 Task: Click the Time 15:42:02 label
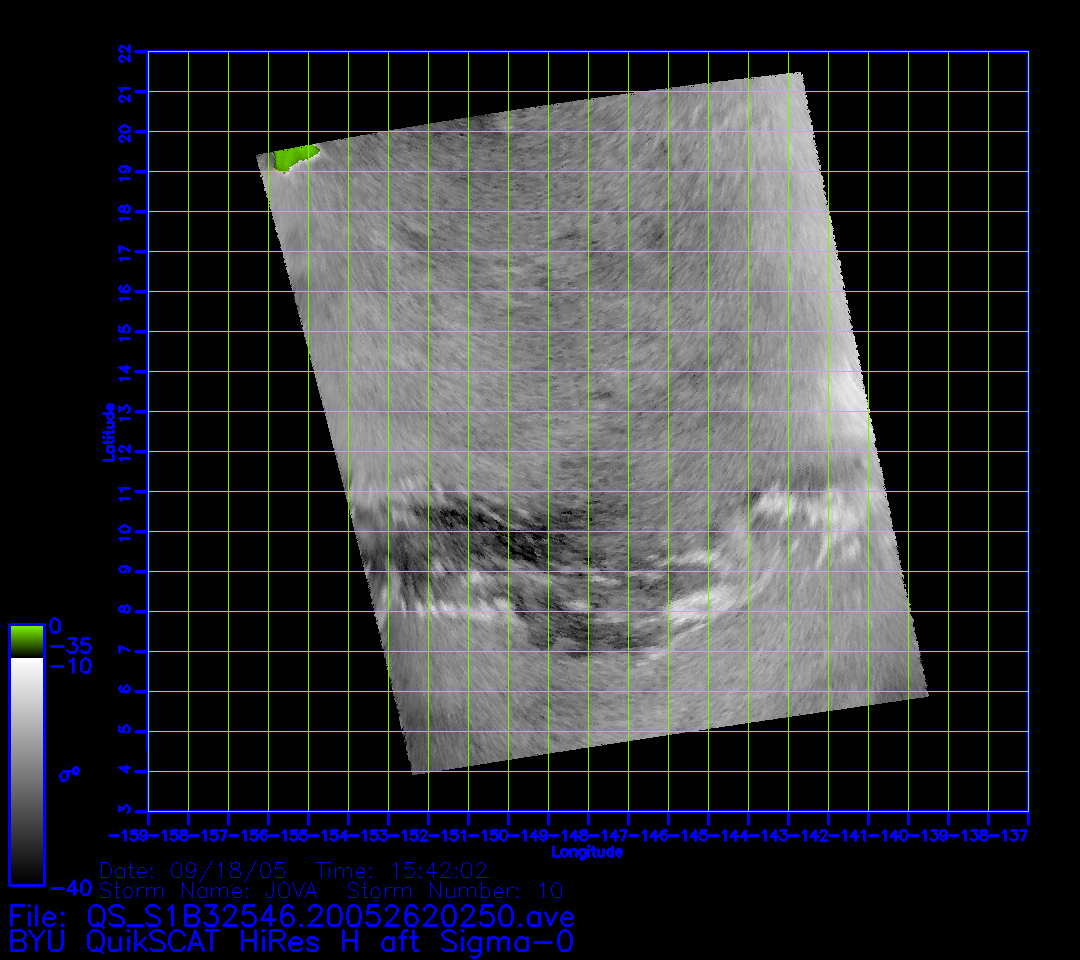tap(402, 870)
